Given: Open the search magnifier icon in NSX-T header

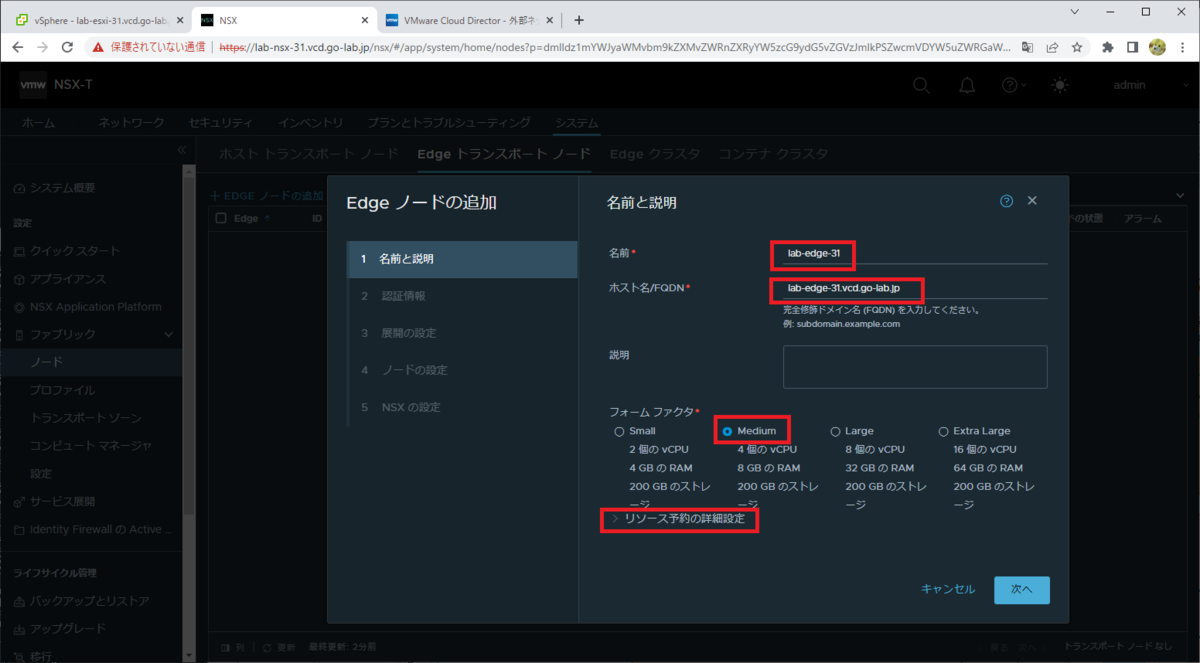Looking at the screenshot, I should (922, 86).
